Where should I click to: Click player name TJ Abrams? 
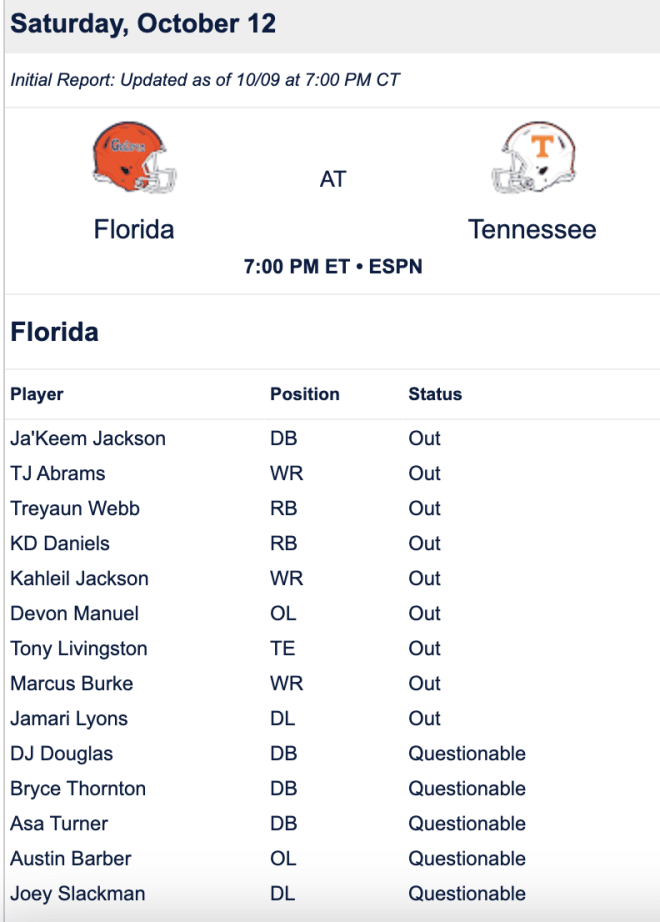[58, 473]
